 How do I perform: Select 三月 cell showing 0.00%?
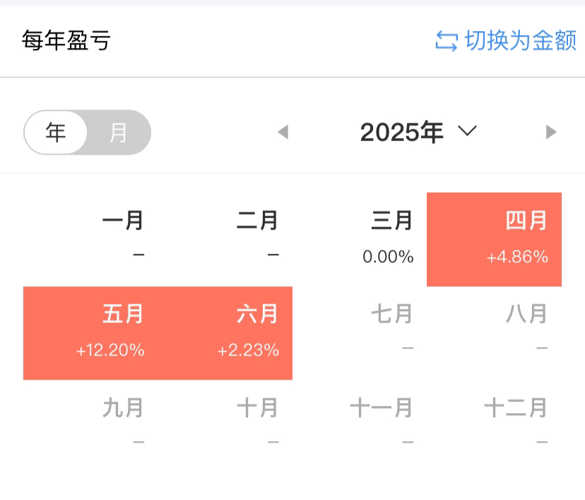[x=360, y=240]
